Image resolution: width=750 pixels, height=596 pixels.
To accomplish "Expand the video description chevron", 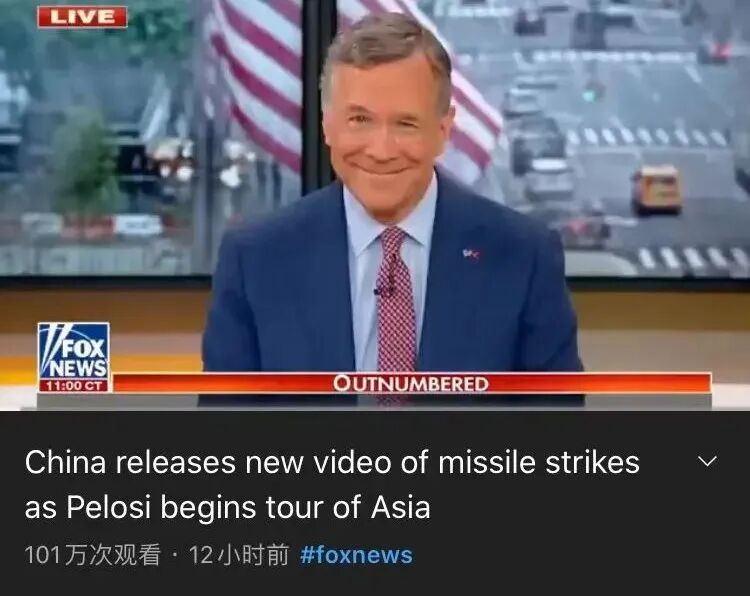I will pyautogui.click(x=707, y=462).
